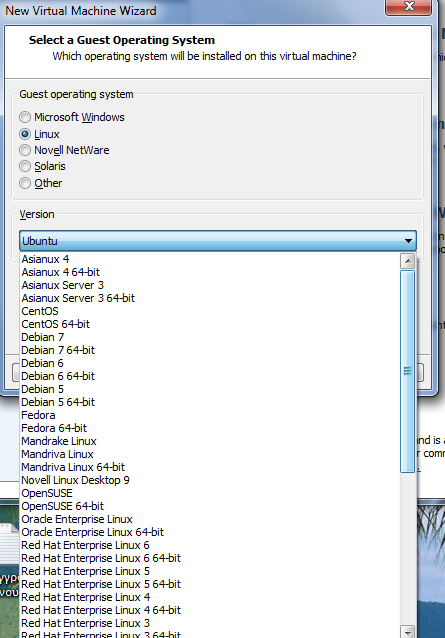Image resolution: width=445 pixels, height=638 pixels.
Task: Choose Red Hat Enterprise Linux 4
Action: (85, 597)
